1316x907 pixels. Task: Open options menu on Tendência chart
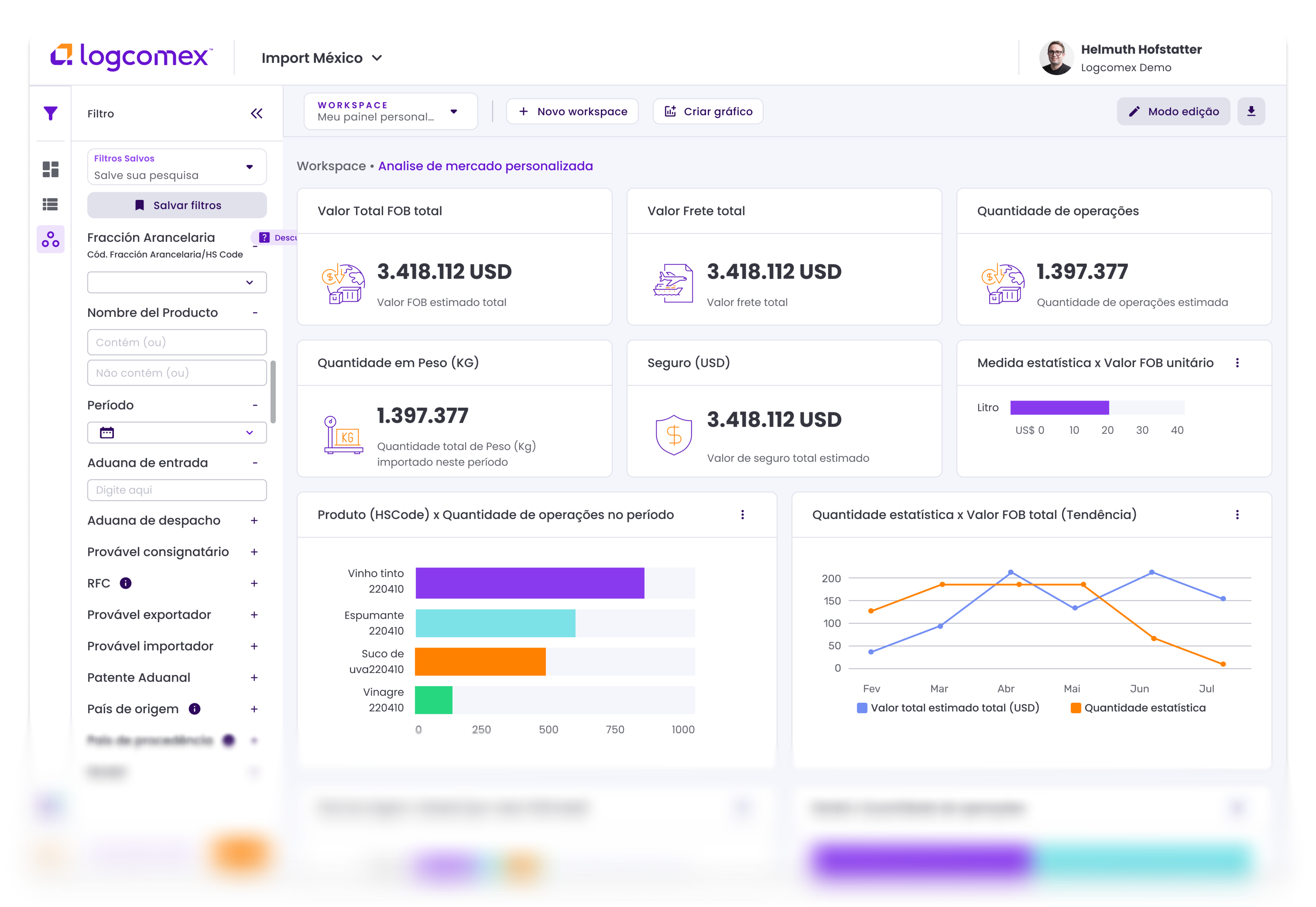[1237, 514]
